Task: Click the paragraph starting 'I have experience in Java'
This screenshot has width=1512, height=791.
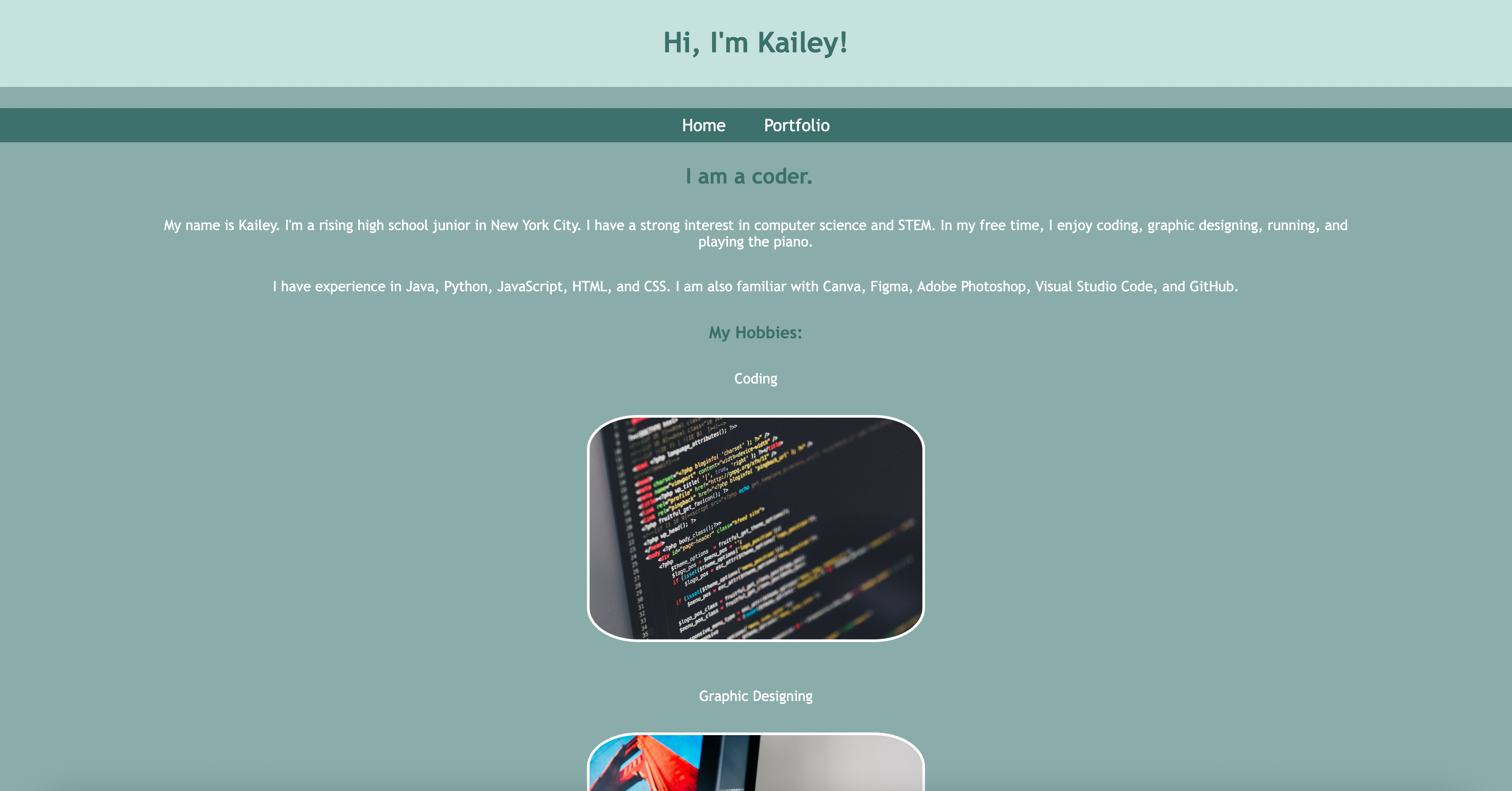Action: pyautogui.click(x=756, y=286)
